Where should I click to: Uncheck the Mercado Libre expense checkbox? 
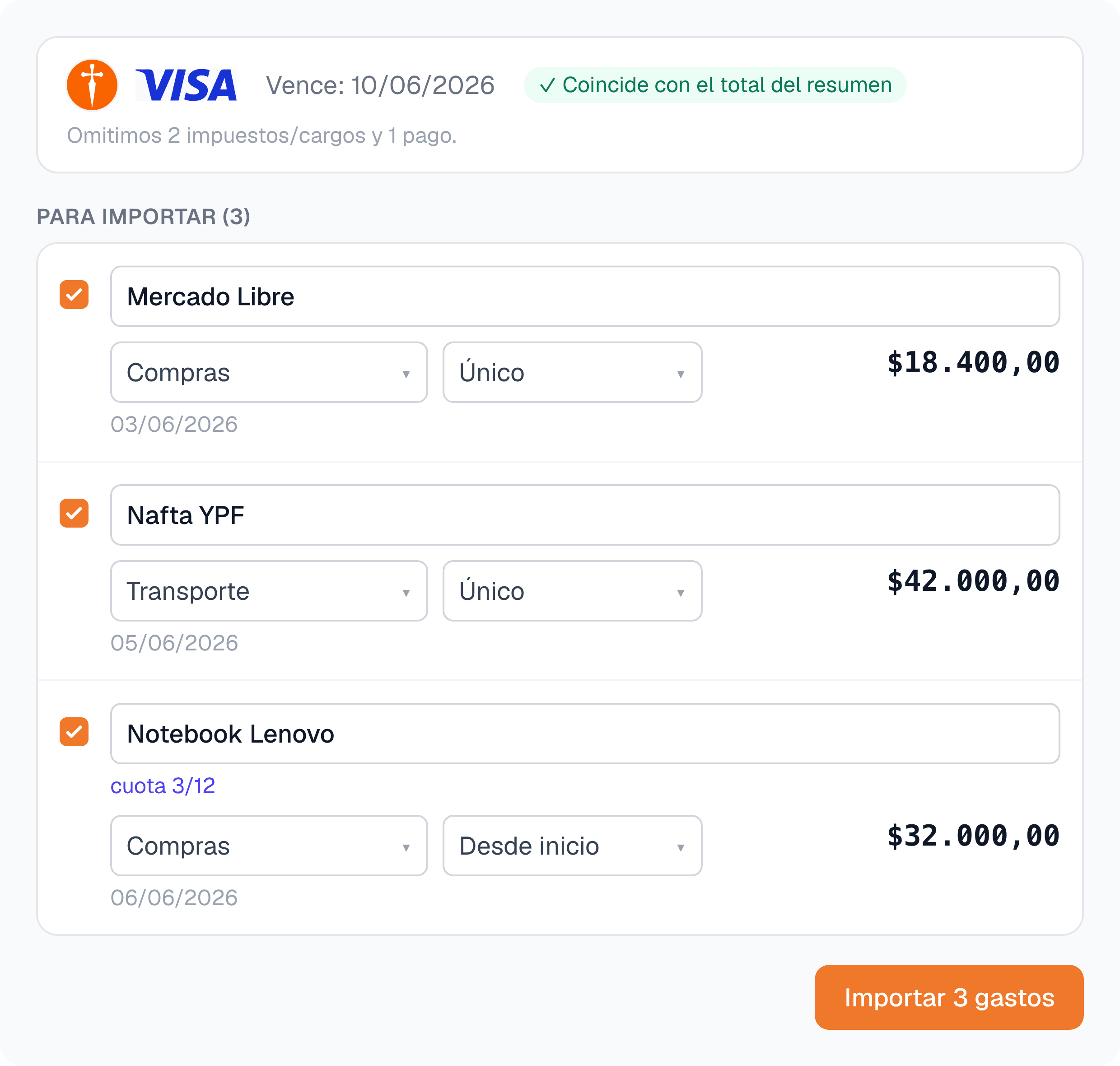[74, 295]
